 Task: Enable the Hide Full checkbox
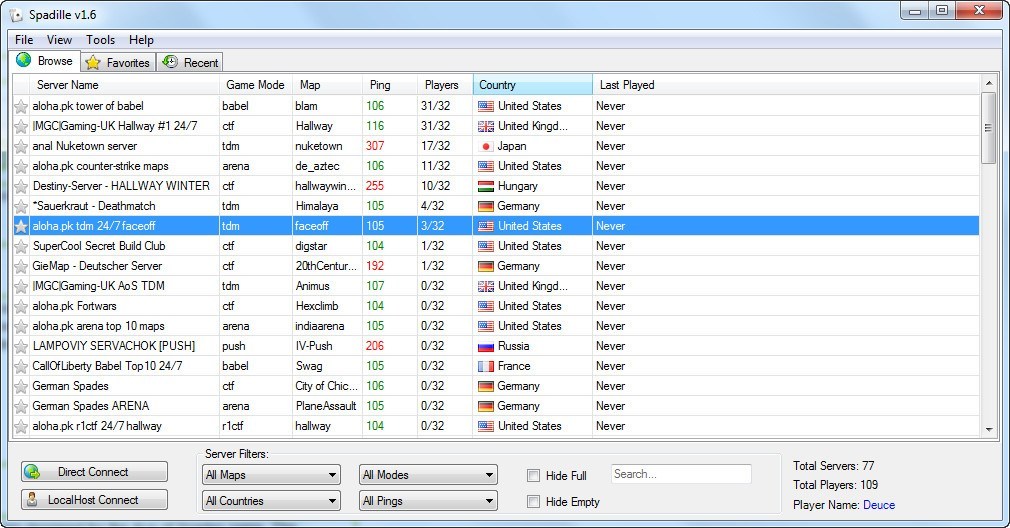pyautogui.click(x=533, y=475)
